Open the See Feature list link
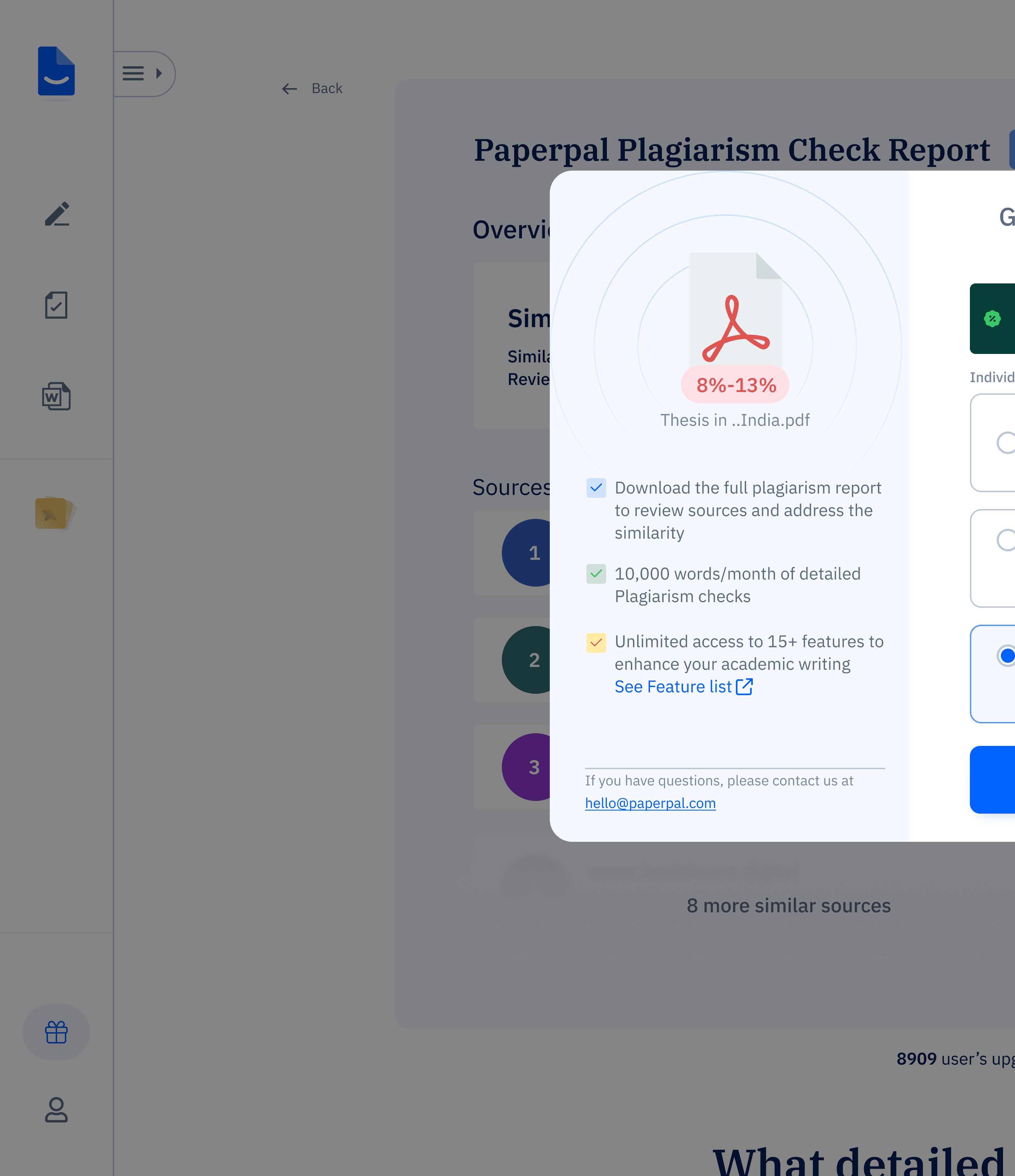 point(683,687)
